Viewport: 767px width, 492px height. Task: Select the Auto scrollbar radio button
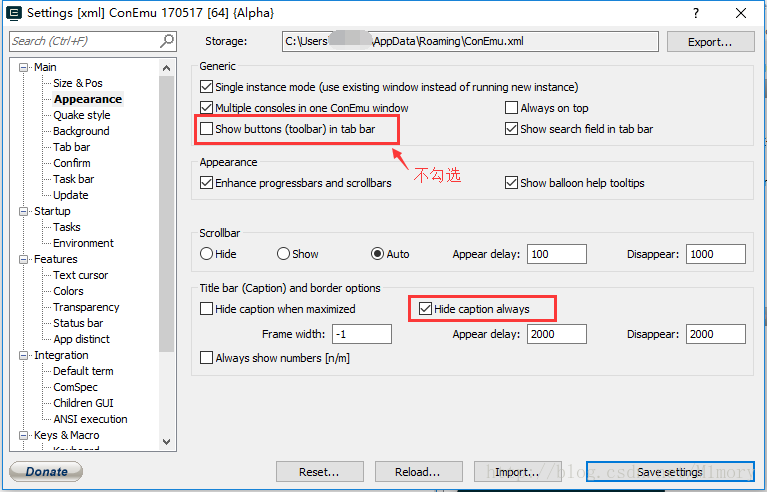point(377,254)
